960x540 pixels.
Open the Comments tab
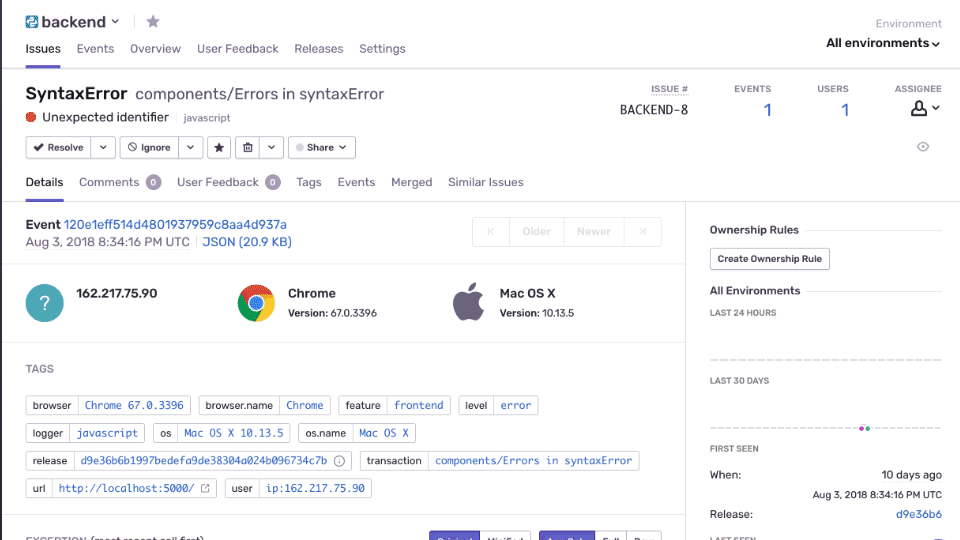click(x=120, y=182)
